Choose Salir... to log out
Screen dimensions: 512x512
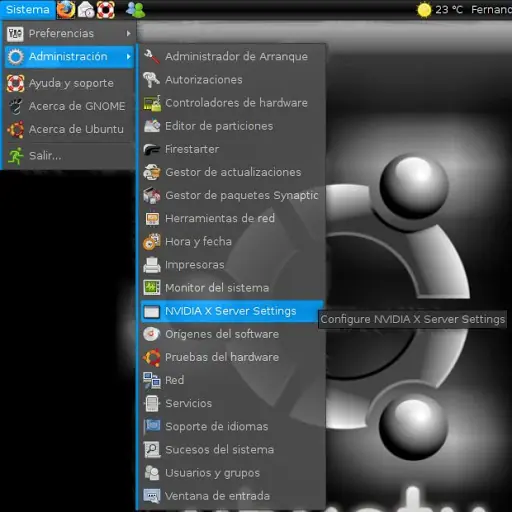tap(69, 156)
